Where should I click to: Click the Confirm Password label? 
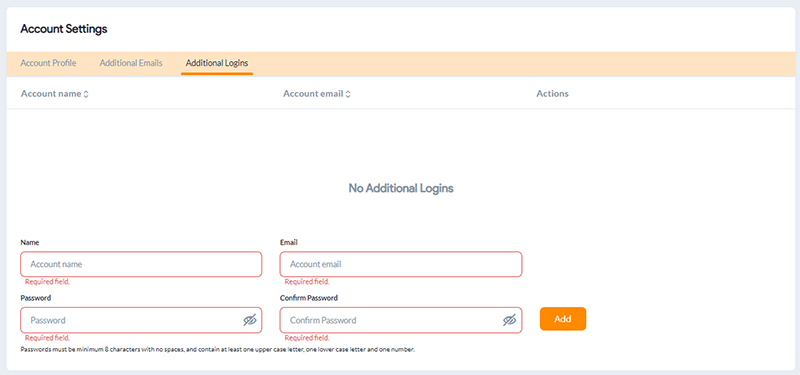coord(309,298)
